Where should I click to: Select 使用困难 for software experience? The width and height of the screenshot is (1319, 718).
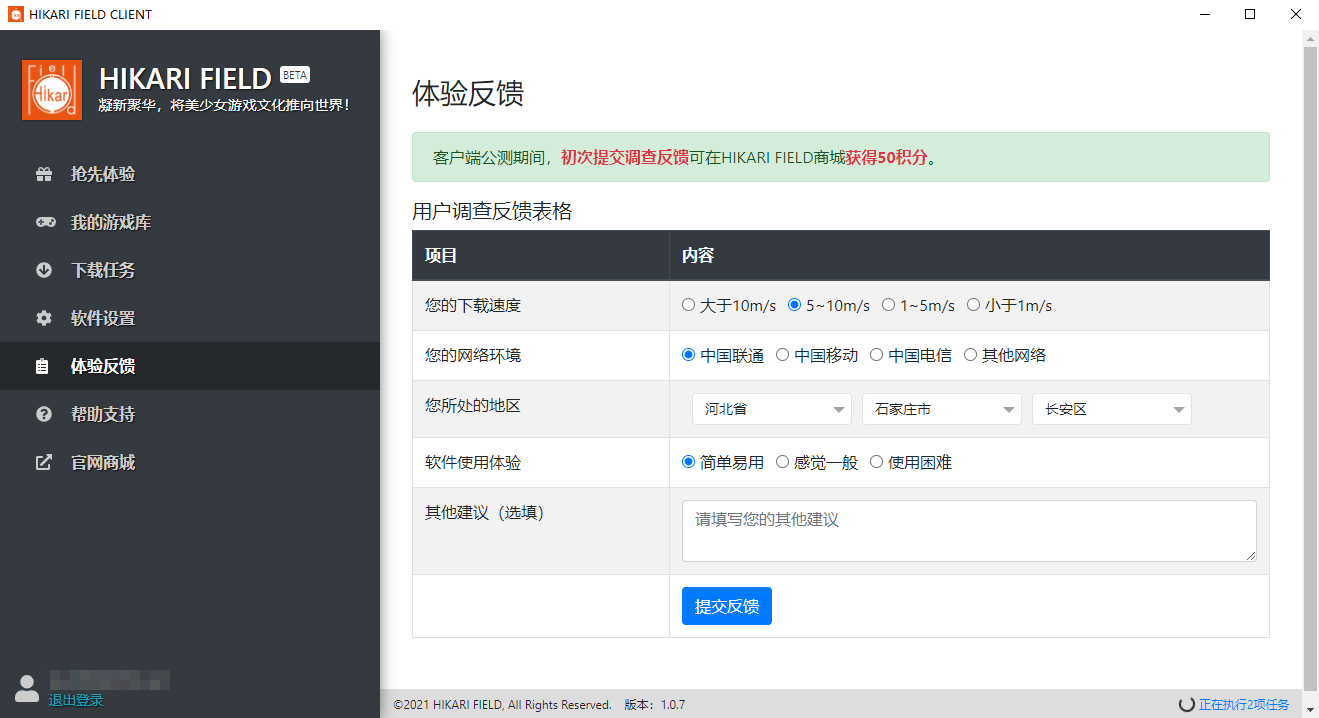tap(876, 462)
